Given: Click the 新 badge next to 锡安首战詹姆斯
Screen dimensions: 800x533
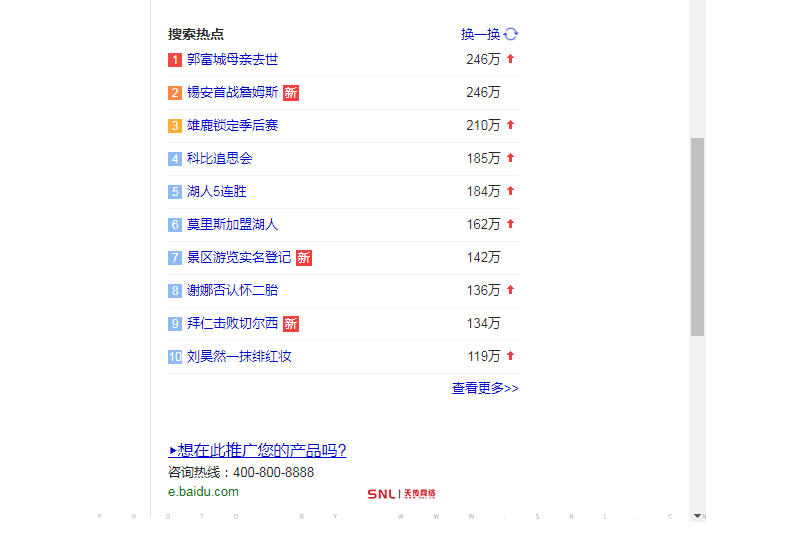Looking at the screenshot, I should coord(291,93).
